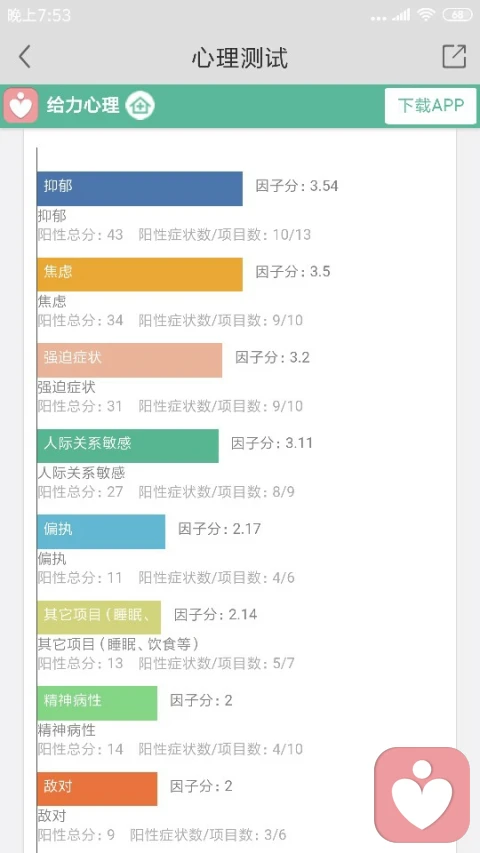Image resolution: width=480 pixels, height=853 pixels.
Task: Tap the green 人际关系敏感 bar
Action: [x=128, y=446]
